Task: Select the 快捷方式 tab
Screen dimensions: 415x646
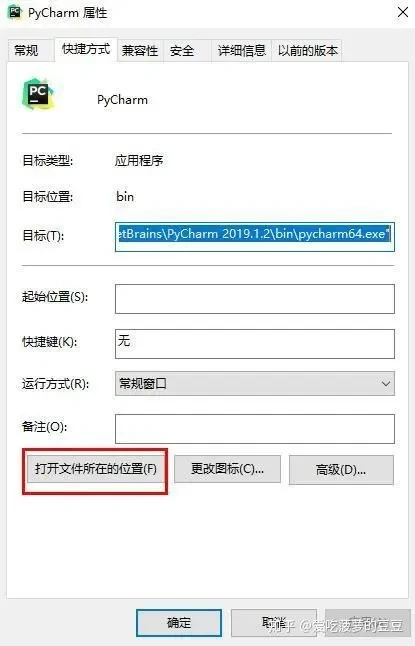Action: click(86, 49)
